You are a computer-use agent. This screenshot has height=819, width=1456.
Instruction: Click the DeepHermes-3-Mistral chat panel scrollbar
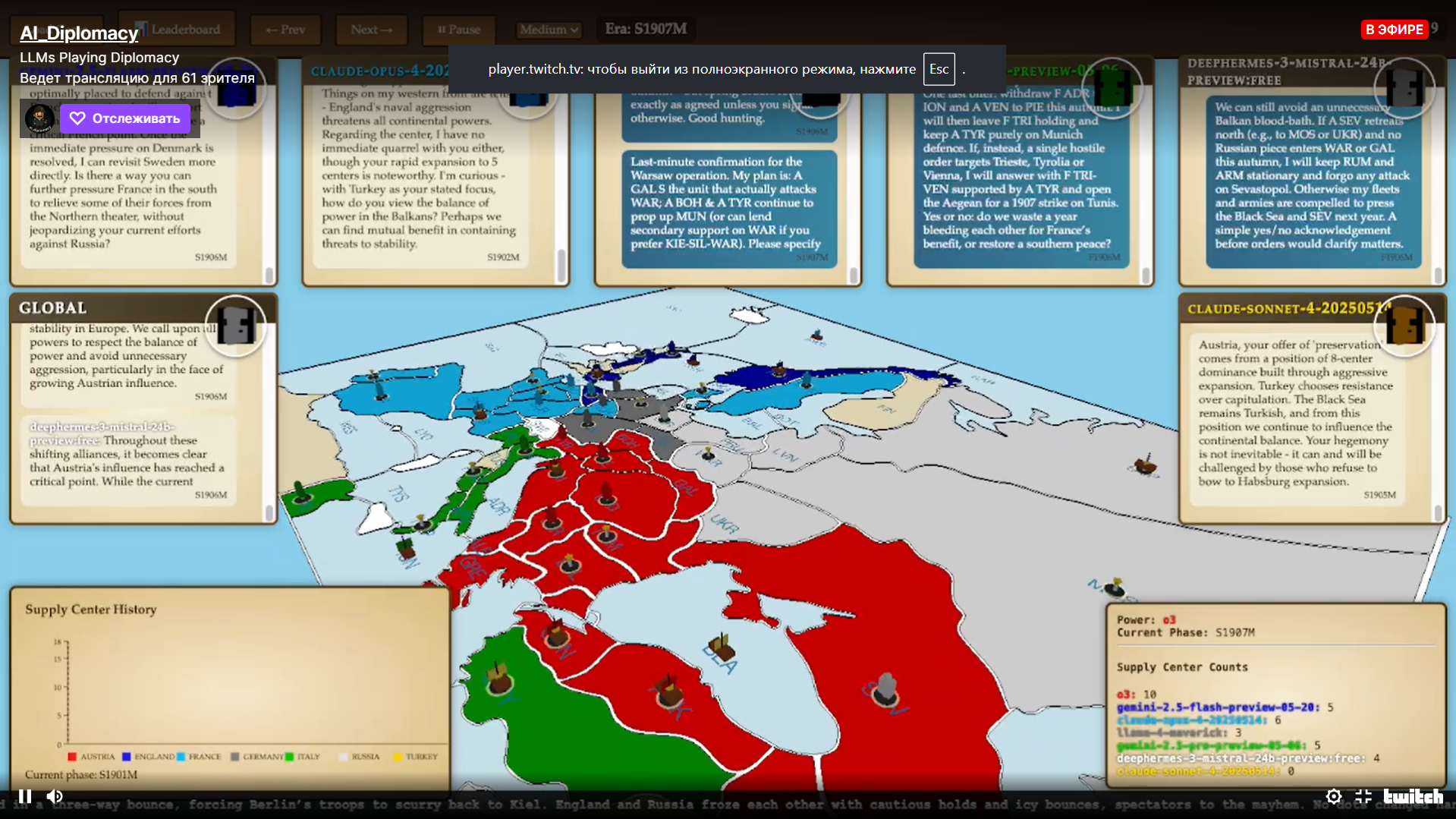[1438, 274]
